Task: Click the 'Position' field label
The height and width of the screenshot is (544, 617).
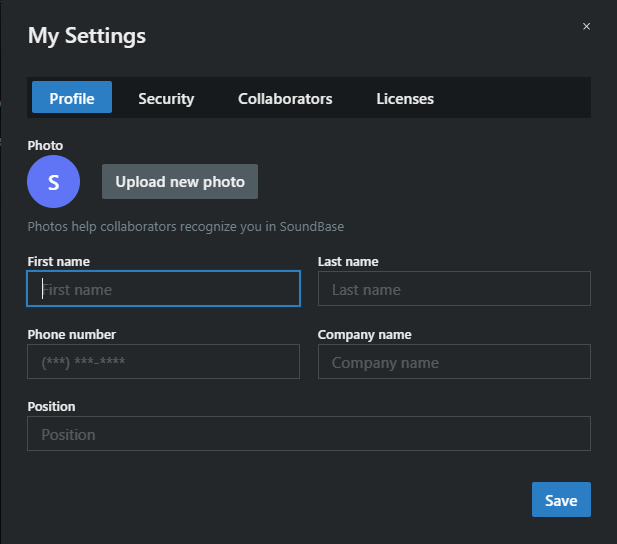Action: [x=51, y=407]
